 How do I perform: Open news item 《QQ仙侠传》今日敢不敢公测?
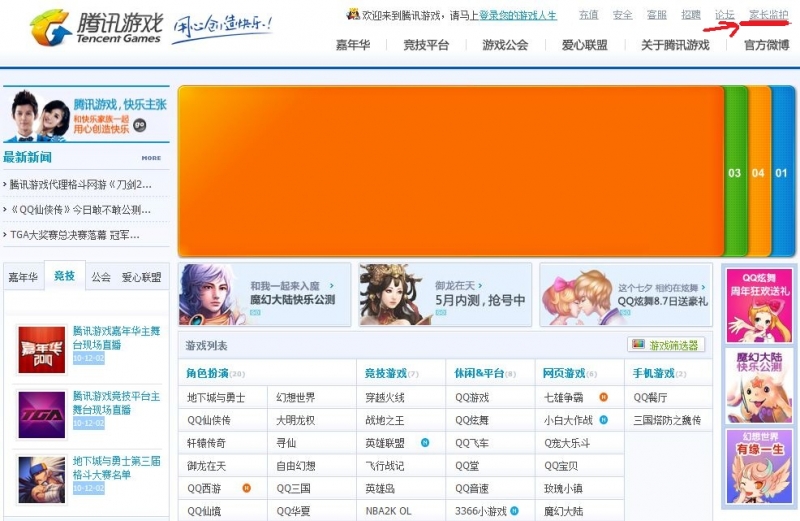pyautogui.click(x=80, y=209)
